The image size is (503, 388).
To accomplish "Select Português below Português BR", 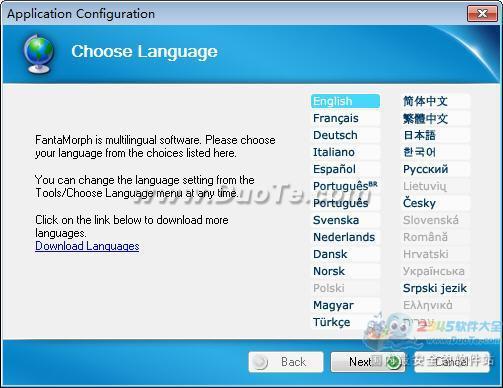I will pos(345,203).
